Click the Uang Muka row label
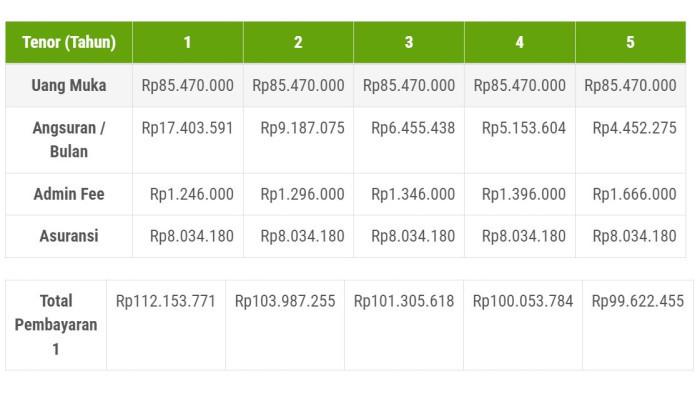 pos(69,85)
